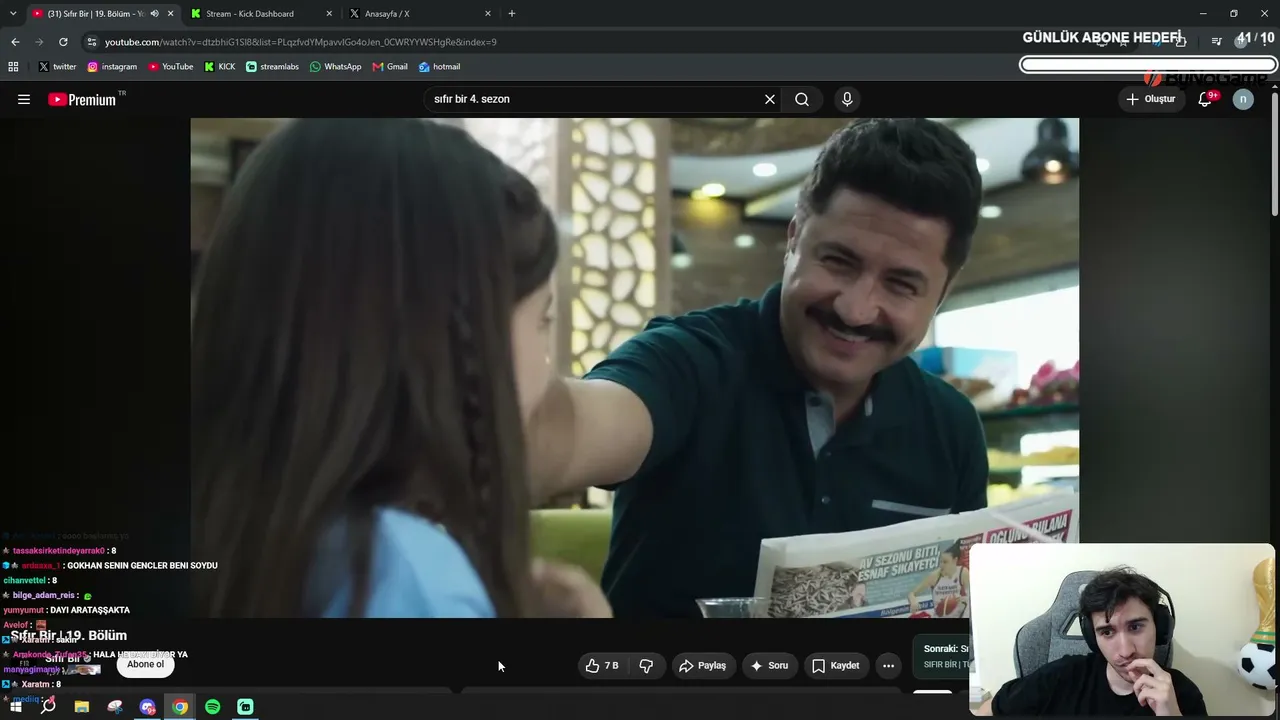The image size is (1280, 720).
Task: Open the hotmail bookmark
Action: point(439,67)
